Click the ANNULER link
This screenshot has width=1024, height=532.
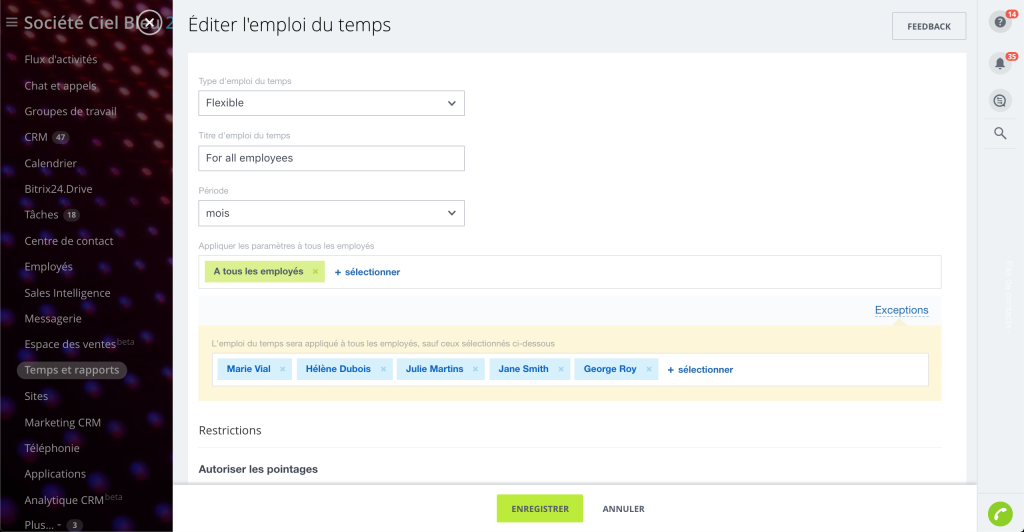(623, 508)
